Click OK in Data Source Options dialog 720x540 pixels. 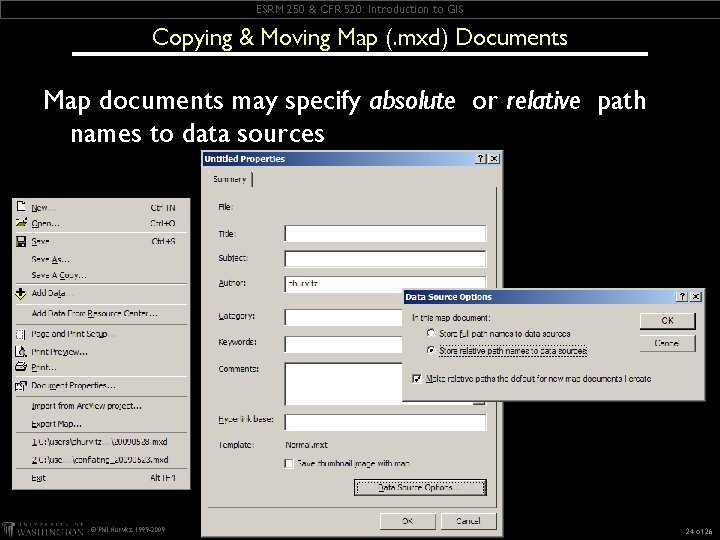pos(668,321)
